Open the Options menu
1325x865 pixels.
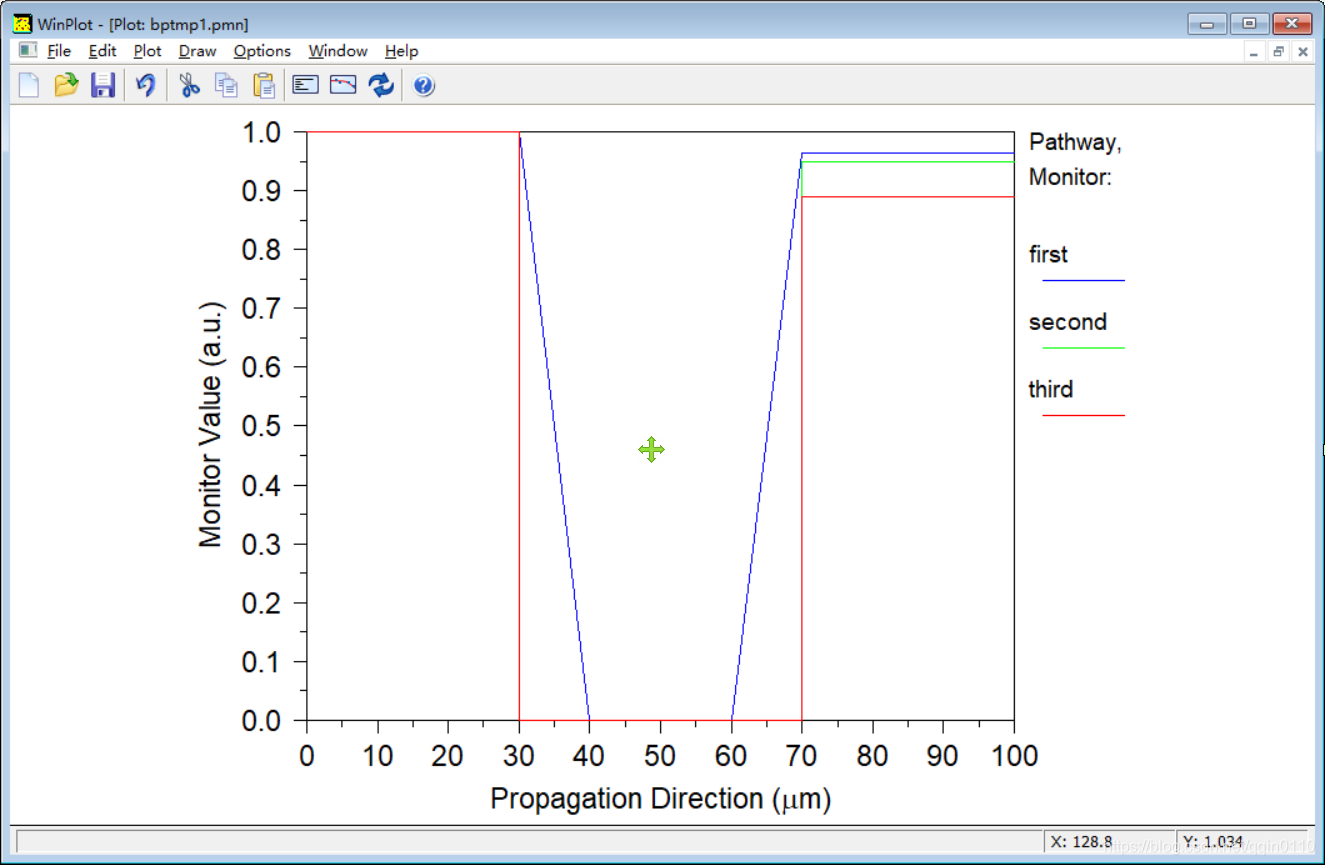point(262,51)
